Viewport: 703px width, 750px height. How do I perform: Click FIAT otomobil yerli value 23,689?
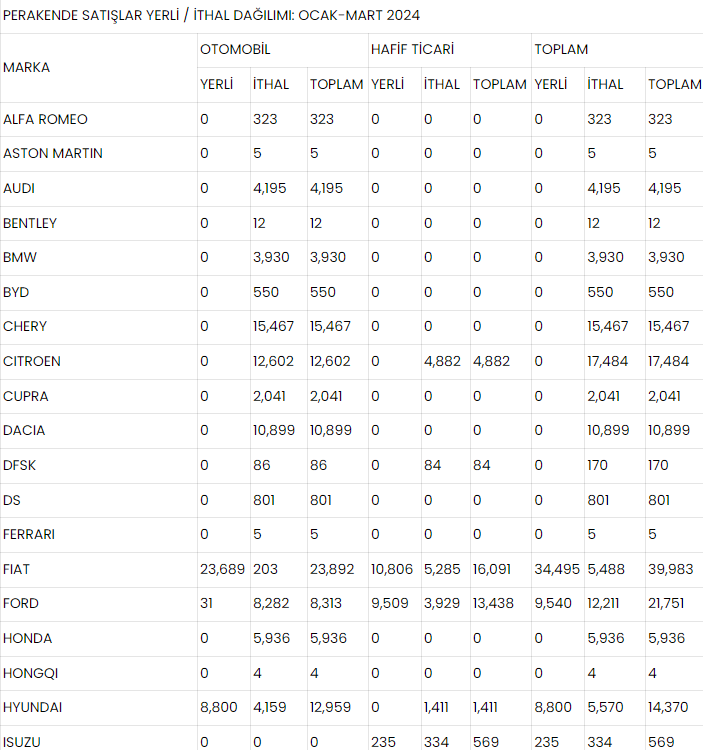click(222, 569)
